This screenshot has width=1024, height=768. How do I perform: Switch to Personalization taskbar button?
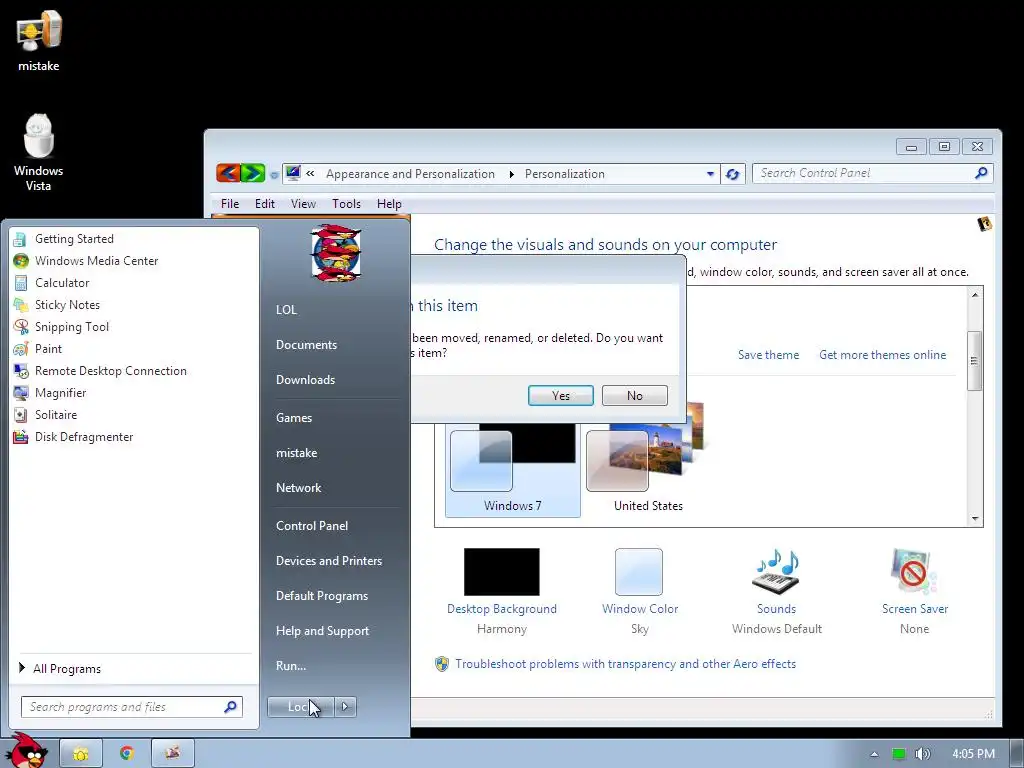(172, 754)
